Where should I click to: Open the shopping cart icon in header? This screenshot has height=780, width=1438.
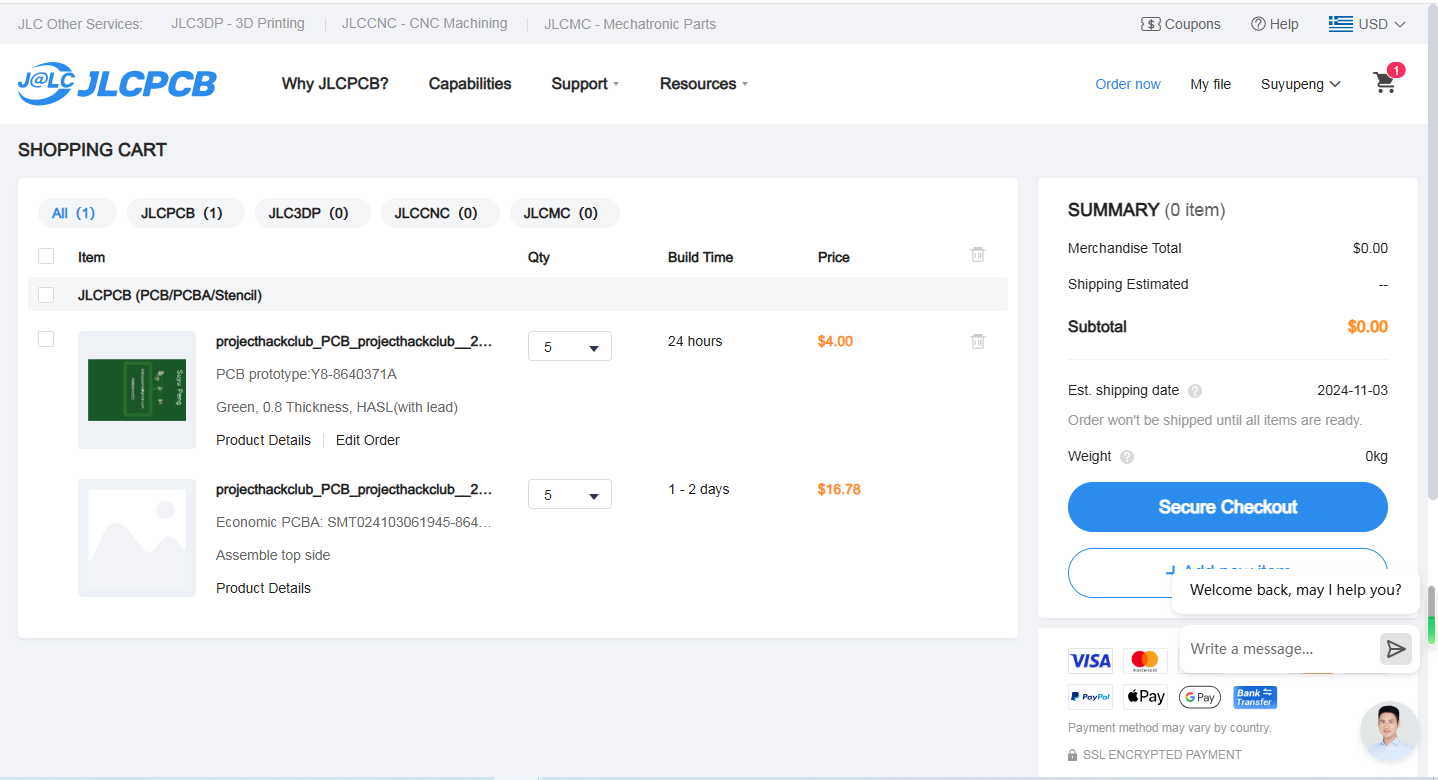1385,82
